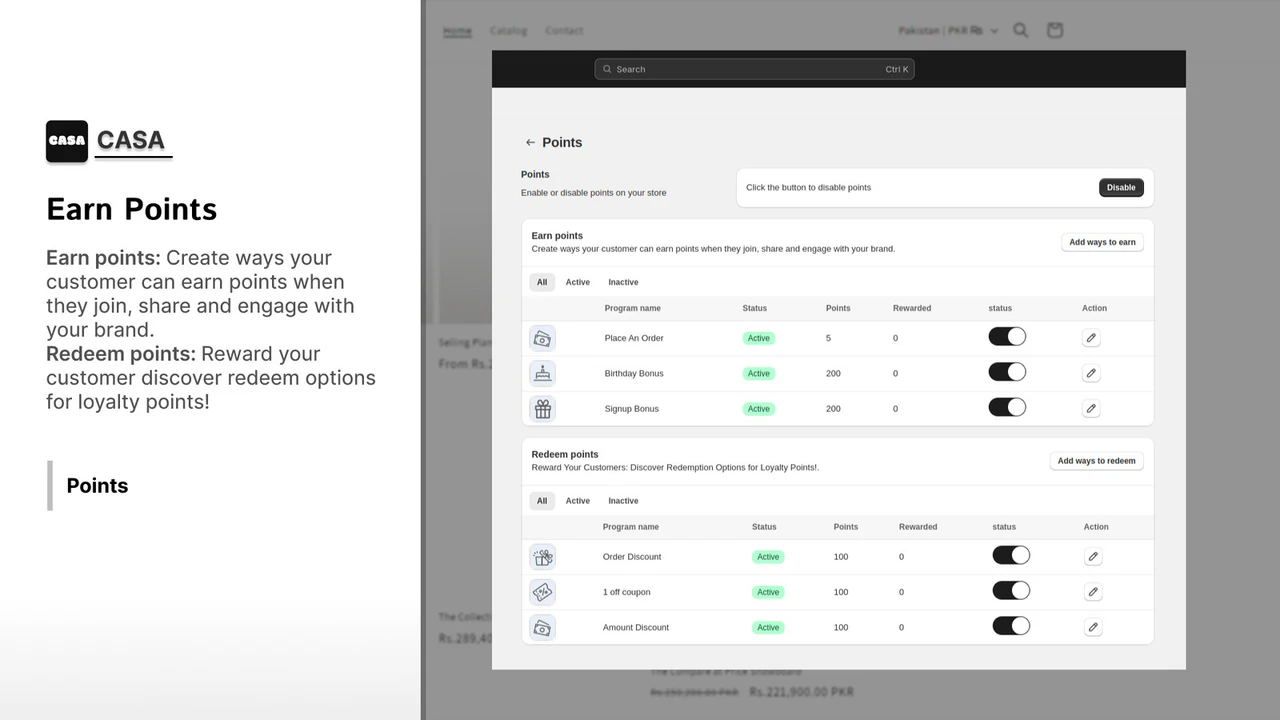Click Active badge in Place An Order row
This screenshot has width=1280, height=720.
[x=759, y=338]
